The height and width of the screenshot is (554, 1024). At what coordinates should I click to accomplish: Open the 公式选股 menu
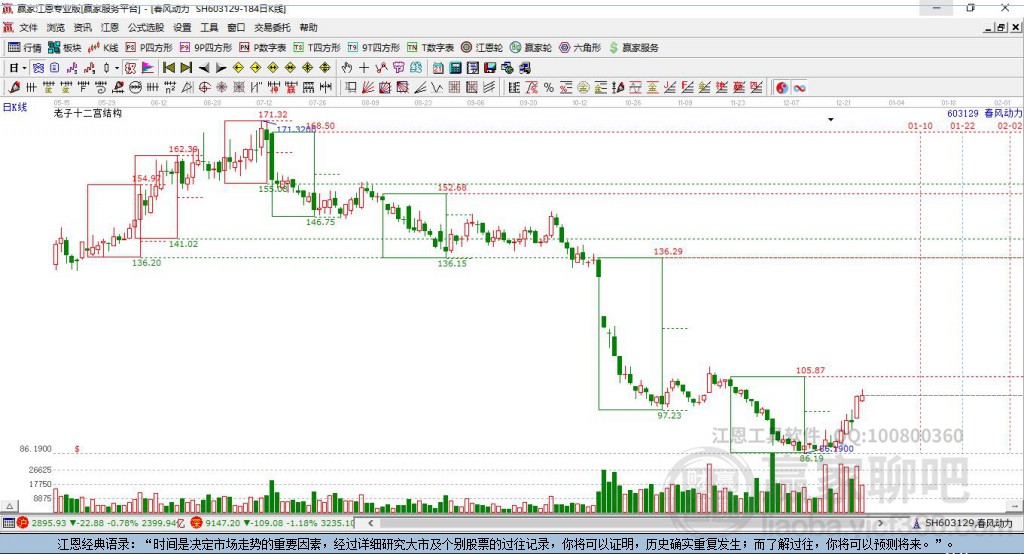coord(146,27)
